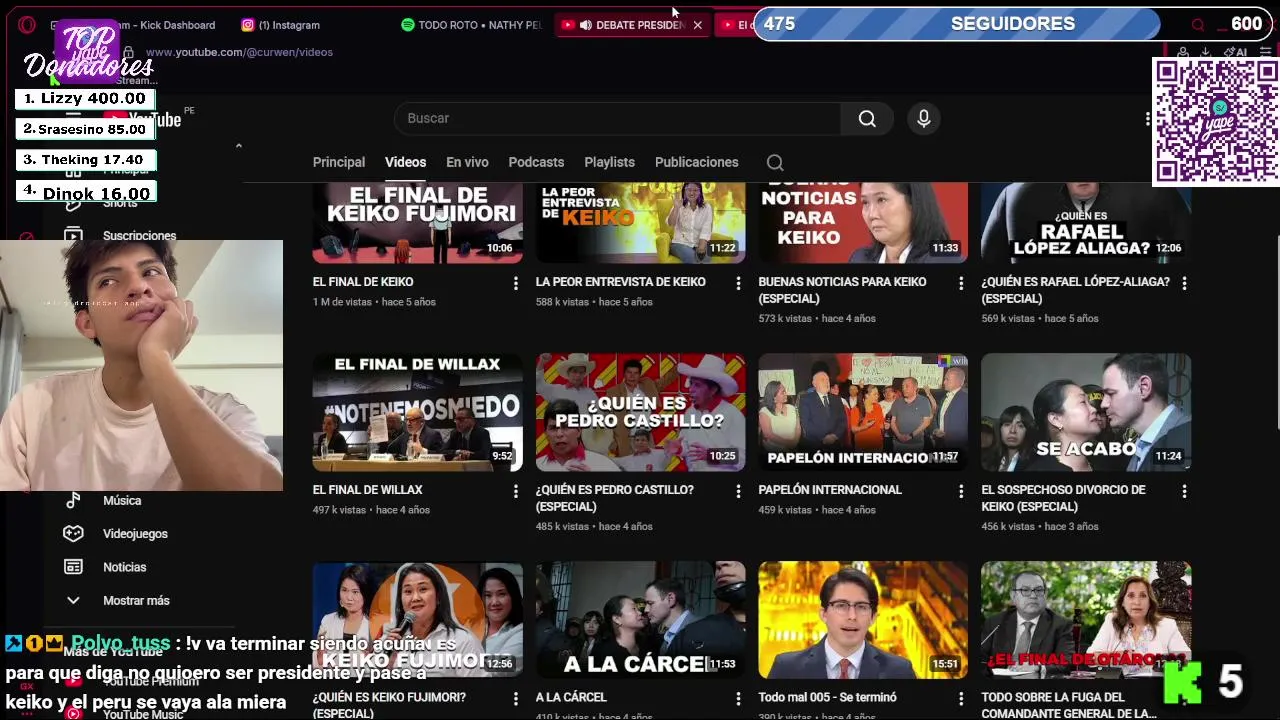The height and width of the screenshot is (720, 1280).
Task: Expand sidebar with Mostrar más chevron
Action: click(73, 601)
